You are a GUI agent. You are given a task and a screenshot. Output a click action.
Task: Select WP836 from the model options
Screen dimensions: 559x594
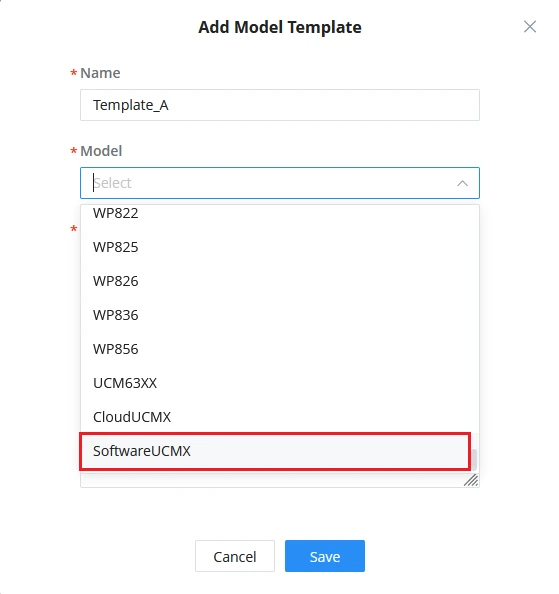point(280,315)
